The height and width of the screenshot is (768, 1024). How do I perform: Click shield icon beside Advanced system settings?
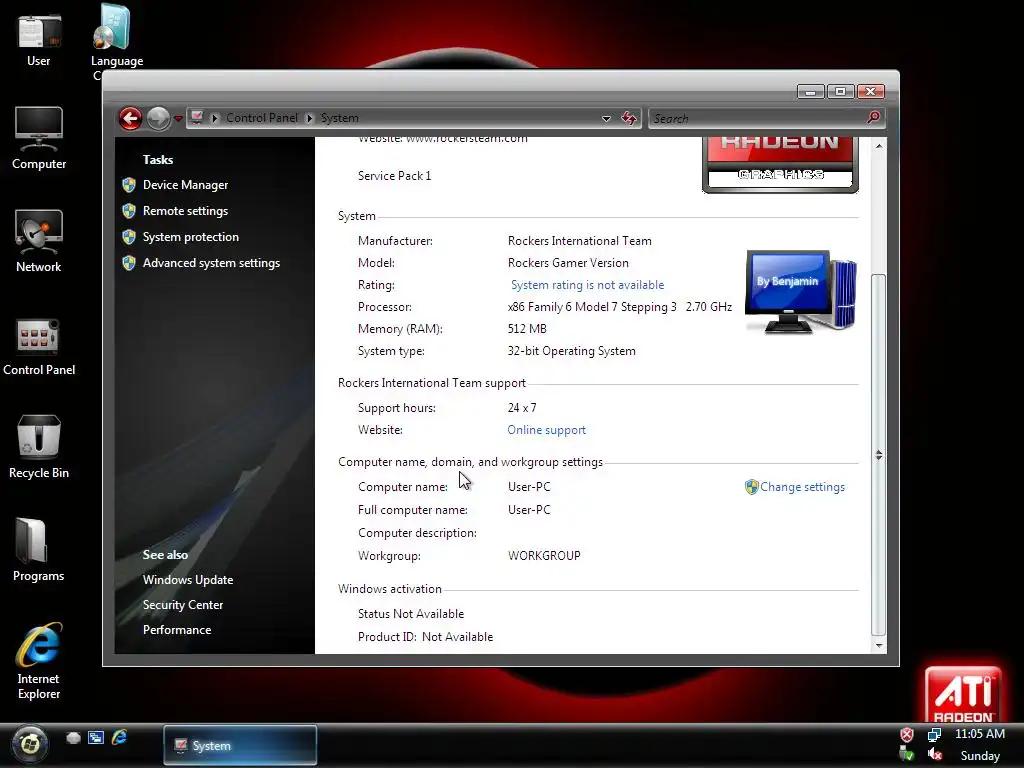click(x=129, y=263)
